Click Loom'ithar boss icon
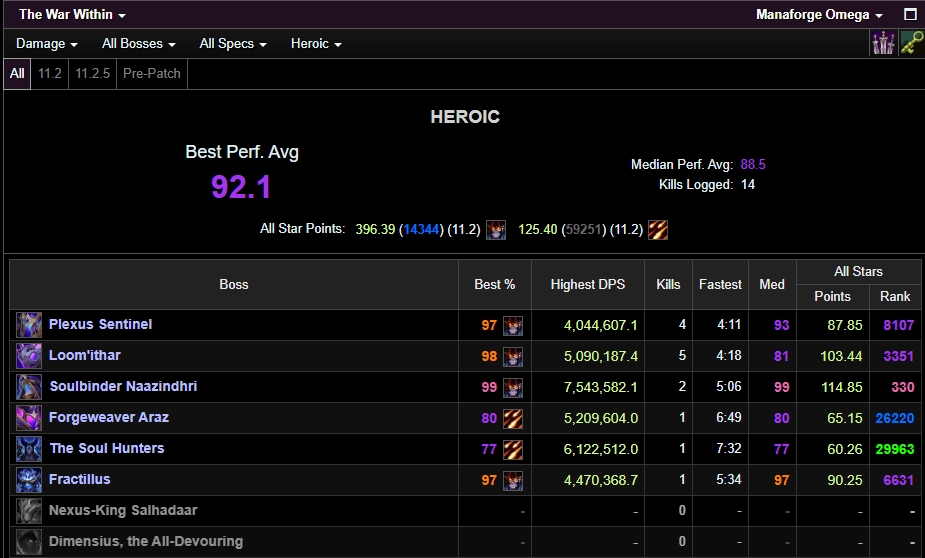The image size is (925, 558). (x=29, y=356)
